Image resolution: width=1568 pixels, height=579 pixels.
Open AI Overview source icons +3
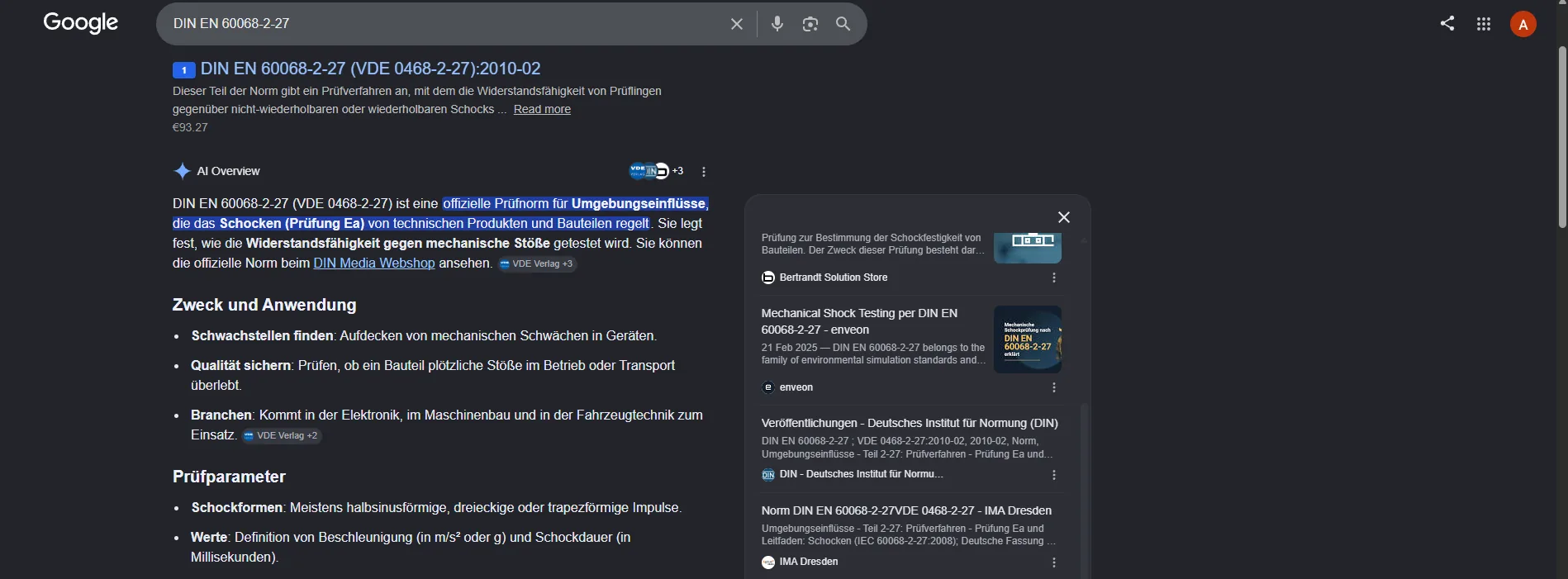point(656,171)
